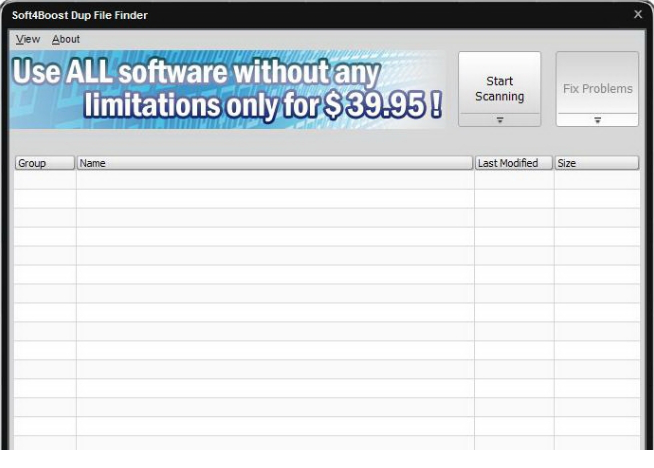Expand the Start Scanning dropdown arrow

point(499,120)
